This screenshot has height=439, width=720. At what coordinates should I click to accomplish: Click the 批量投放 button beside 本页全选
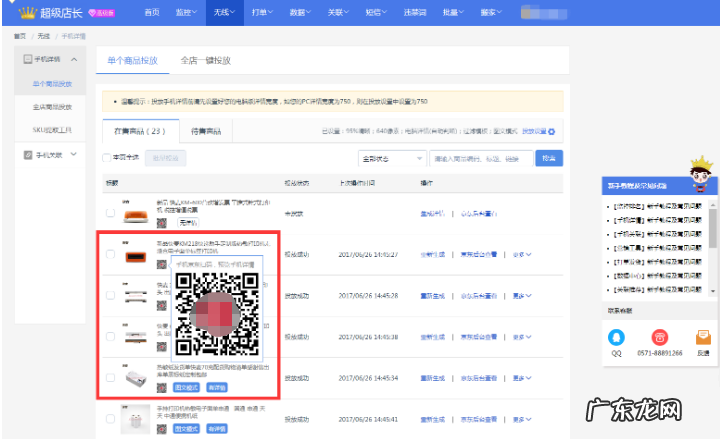click(165, 158)
